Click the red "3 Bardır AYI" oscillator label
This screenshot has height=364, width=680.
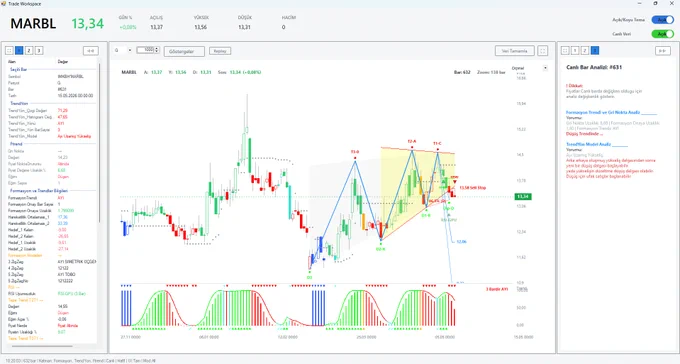(x=497, y=289)
